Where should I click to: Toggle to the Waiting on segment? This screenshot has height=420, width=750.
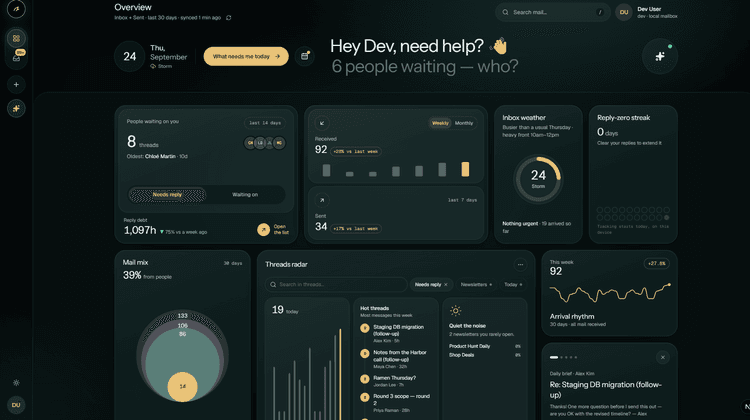(245, 195)
